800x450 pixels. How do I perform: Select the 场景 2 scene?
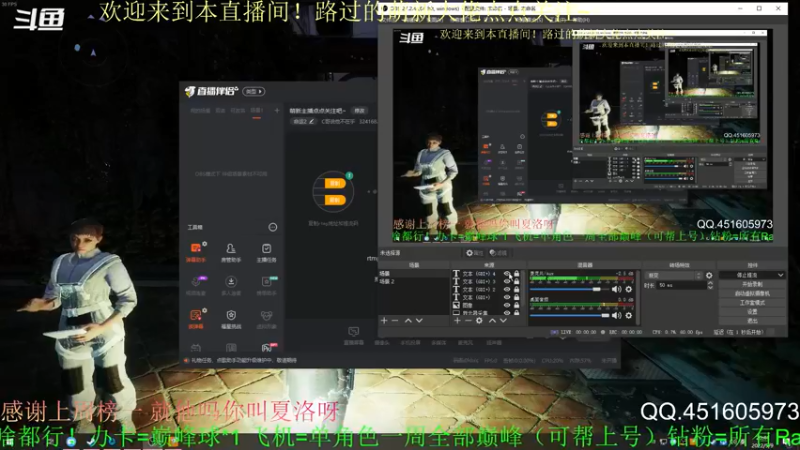click(x=414, y=282)
